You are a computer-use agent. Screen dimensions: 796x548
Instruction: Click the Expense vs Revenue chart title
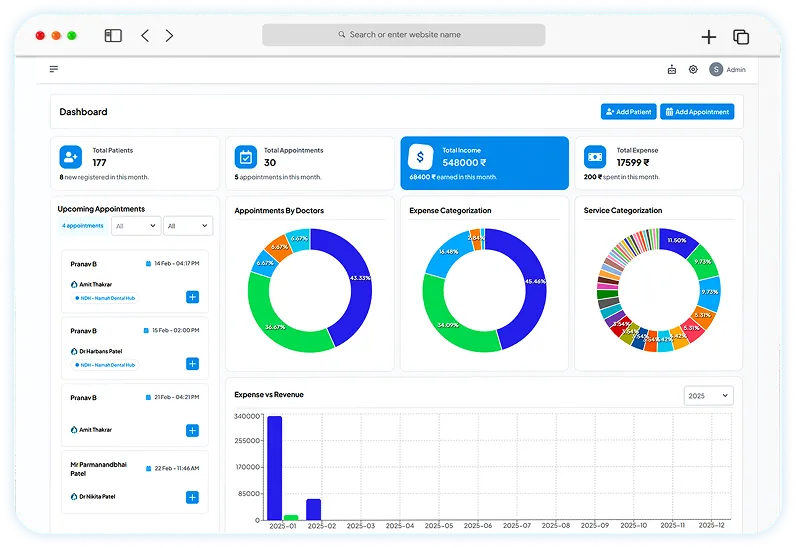click(x=269, y=395)
